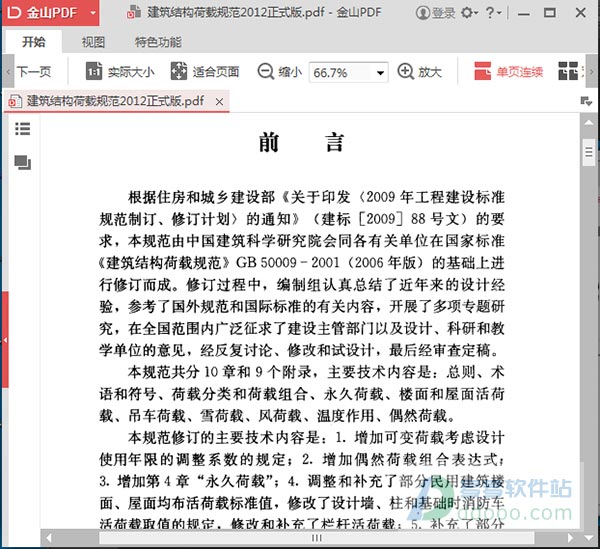Click the PDF file icon in title bar
Screen dimensions: 600x549
[x=134, y=13]
